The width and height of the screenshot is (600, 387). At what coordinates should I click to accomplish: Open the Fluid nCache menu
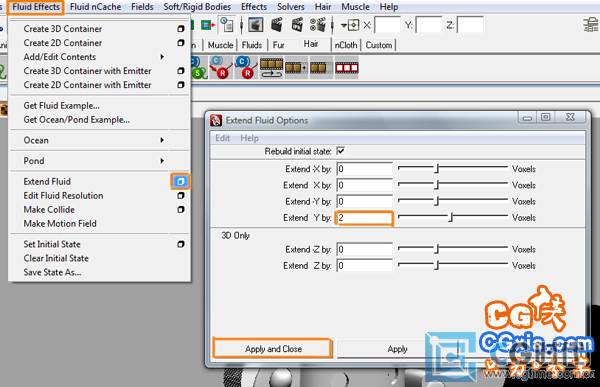95,7
